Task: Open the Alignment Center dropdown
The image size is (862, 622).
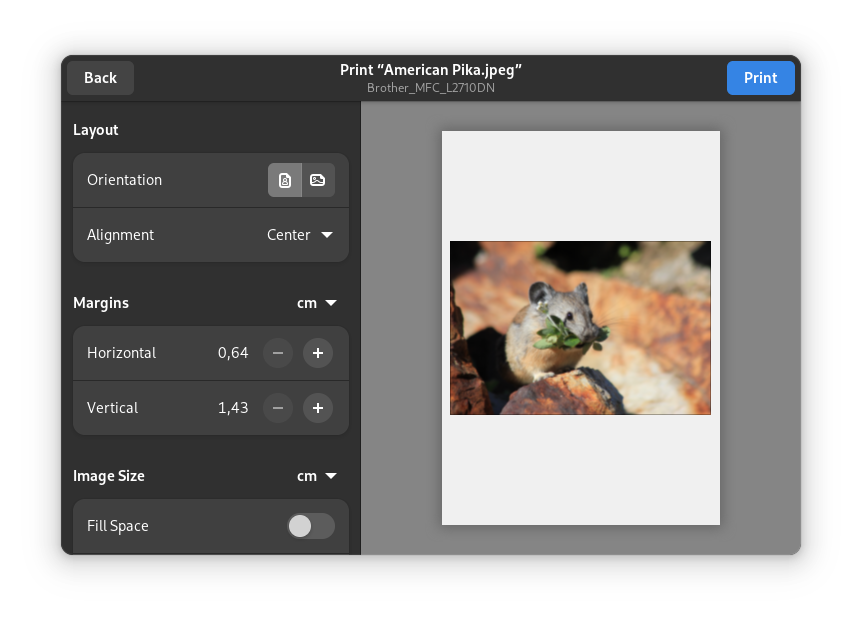Action: pyautogui.click(x=299, y=235)
